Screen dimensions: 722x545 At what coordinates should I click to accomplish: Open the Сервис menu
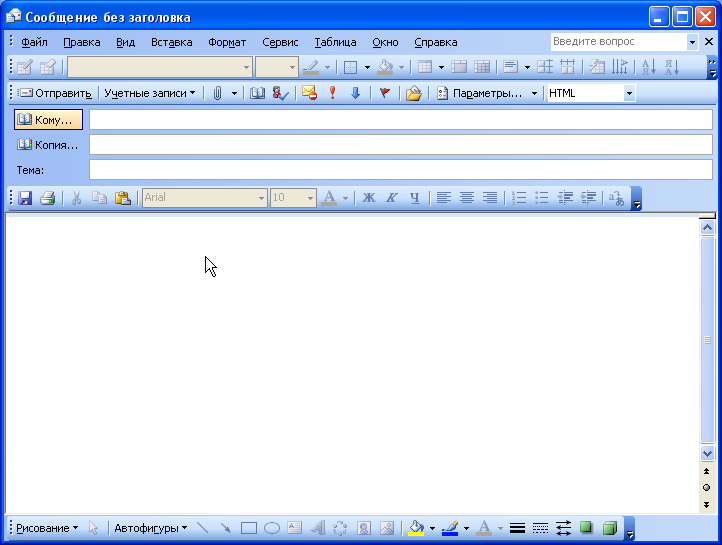(280, 42)
